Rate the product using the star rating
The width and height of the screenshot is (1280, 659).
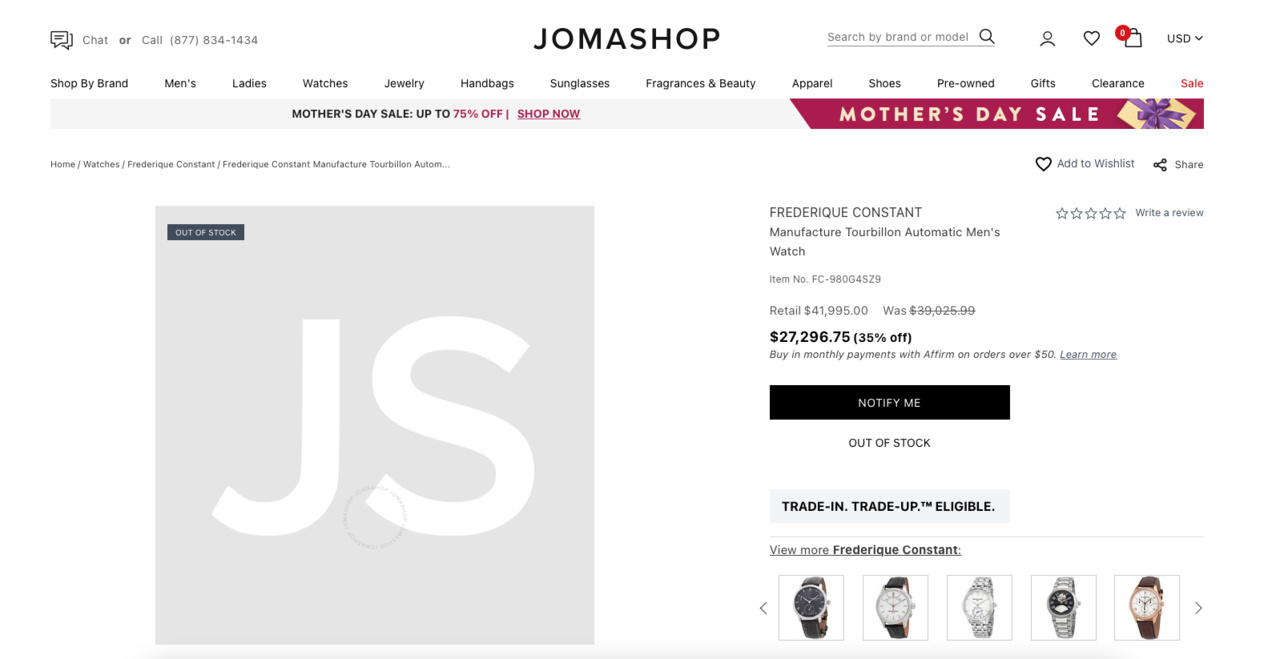click(1090, 213)
